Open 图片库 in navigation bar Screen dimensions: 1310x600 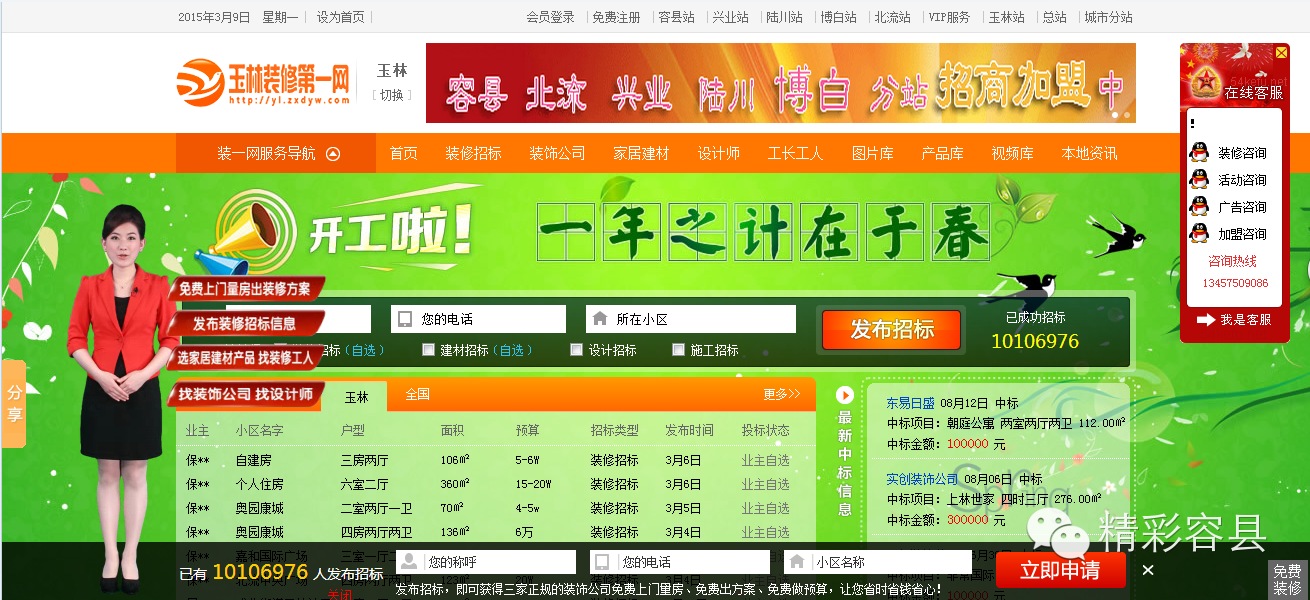tap(872, 154)
